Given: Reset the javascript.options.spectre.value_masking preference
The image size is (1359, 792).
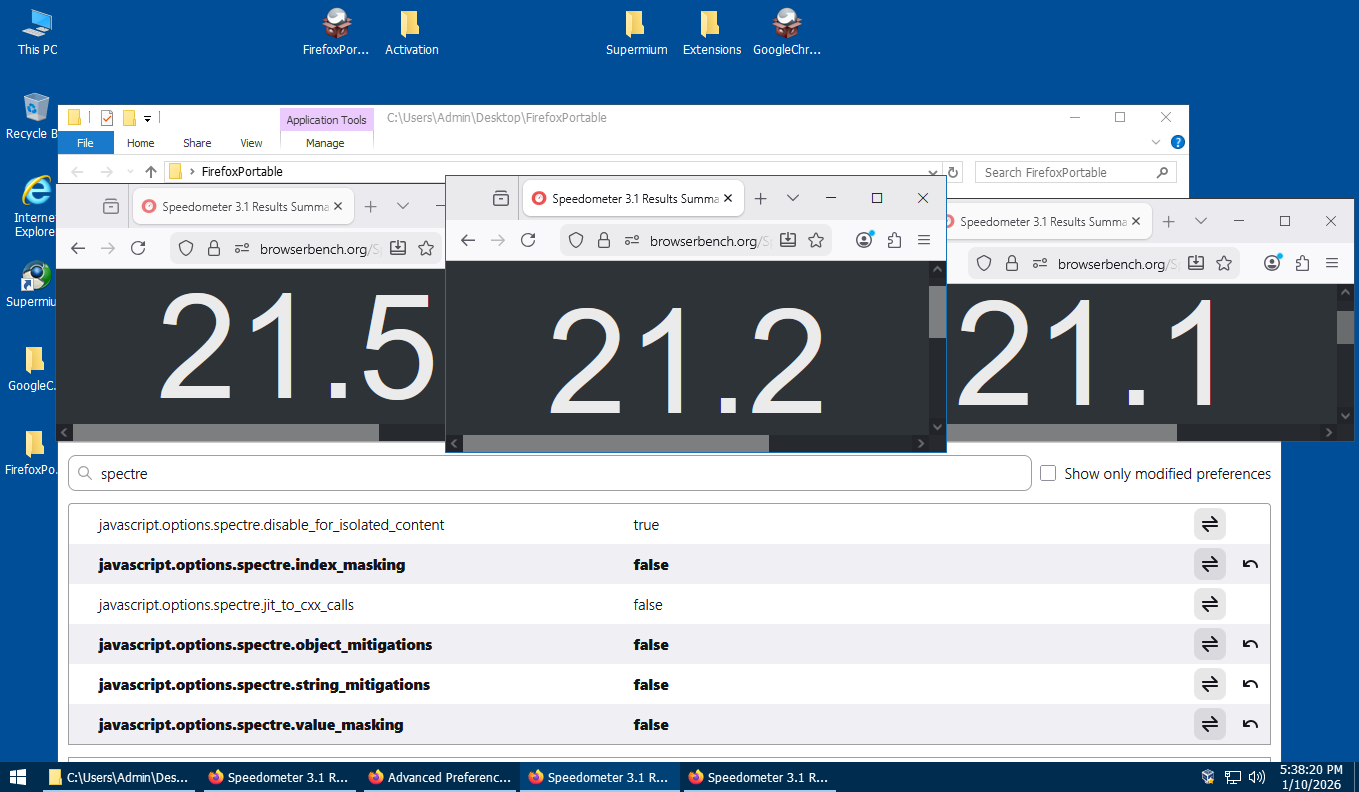Looking at the screenshot, I should pos(1249,725).
